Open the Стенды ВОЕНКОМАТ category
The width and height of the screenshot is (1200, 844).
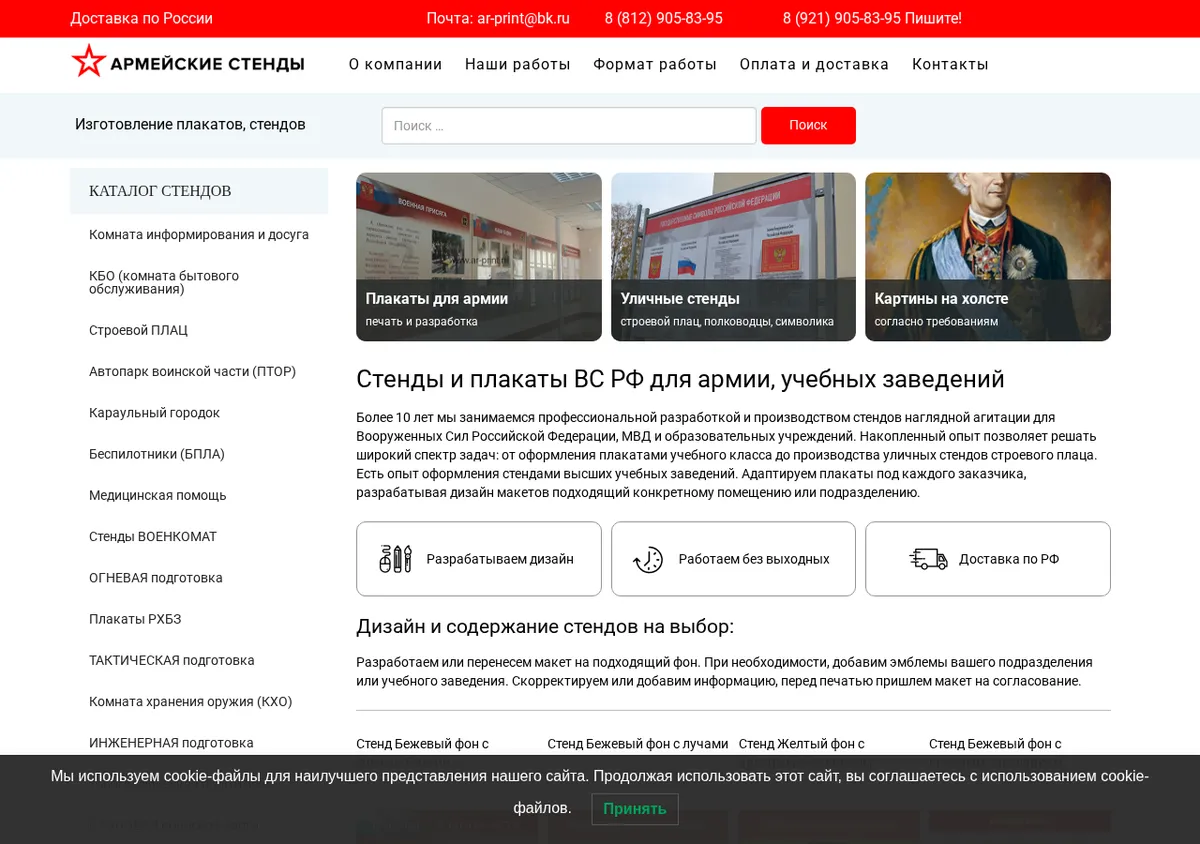point(153,536)
